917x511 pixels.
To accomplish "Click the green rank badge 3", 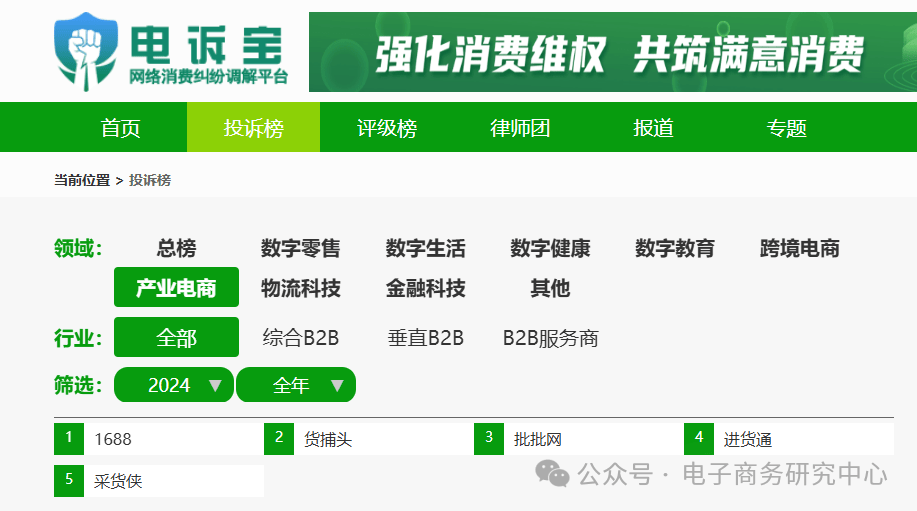I will [489, 439].
